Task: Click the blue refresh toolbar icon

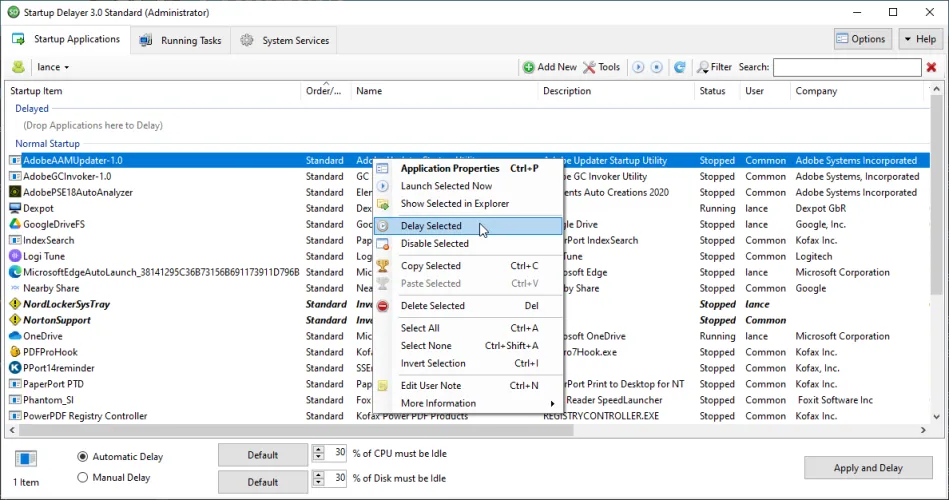Action: pos(680,67)
